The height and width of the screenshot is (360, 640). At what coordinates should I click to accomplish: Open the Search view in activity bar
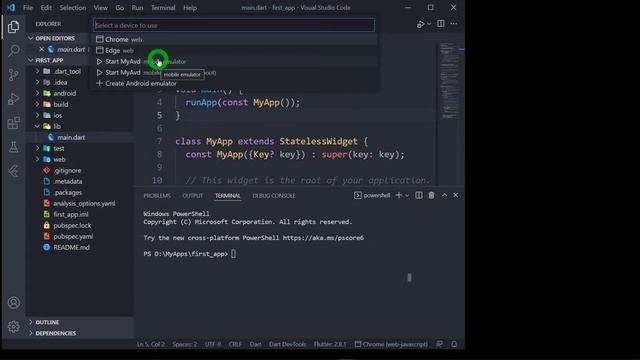tap(13, 51)
